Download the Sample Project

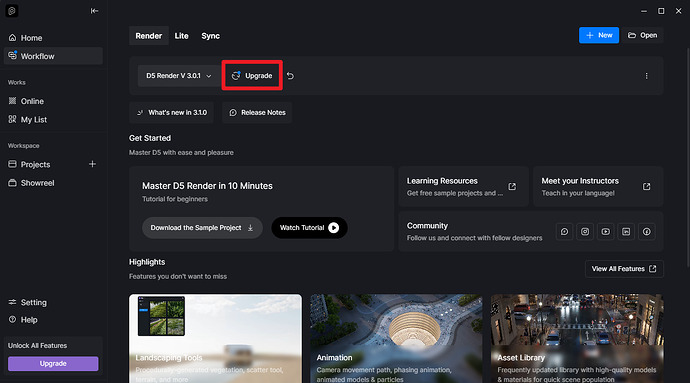pos(202,228)
